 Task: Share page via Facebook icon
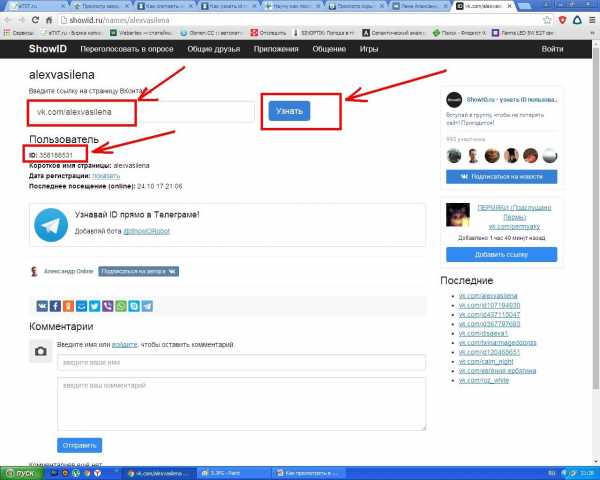[55, 306]
